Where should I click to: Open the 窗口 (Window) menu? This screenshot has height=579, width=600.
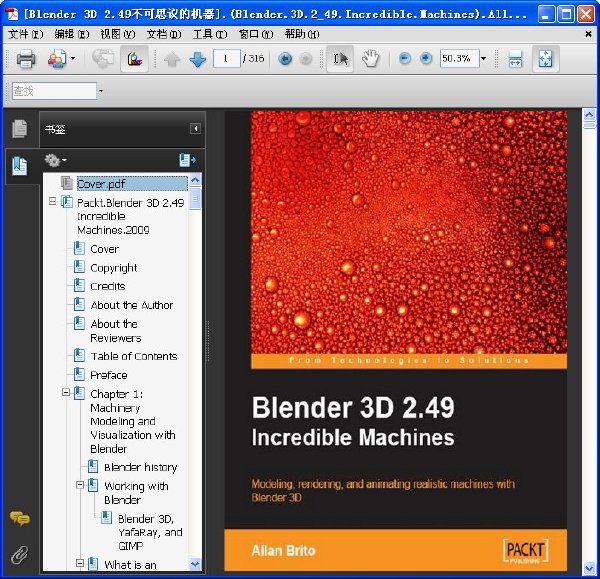coord(256,34)
